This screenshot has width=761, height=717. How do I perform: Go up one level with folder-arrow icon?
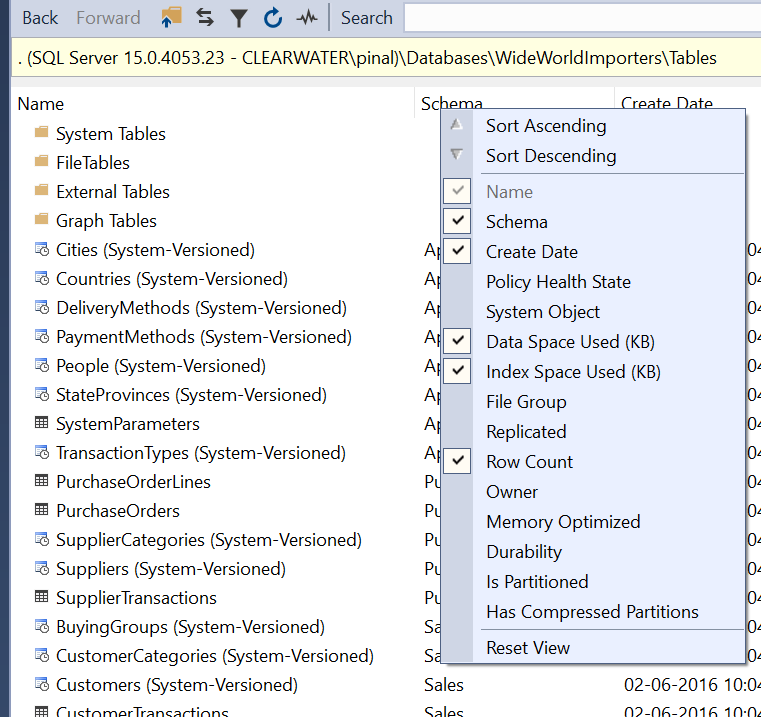click(x=171, y=17)
